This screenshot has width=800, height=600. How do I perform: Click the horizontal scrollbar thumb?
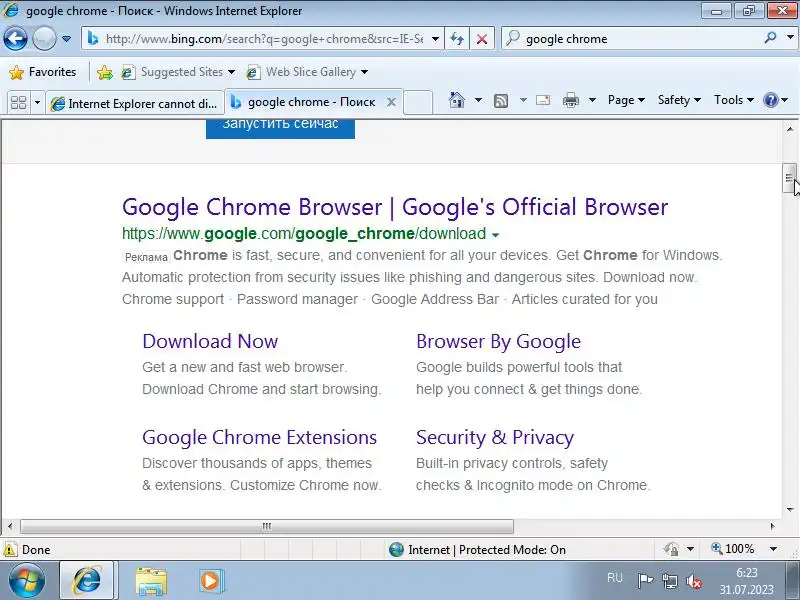pos(266,526)
